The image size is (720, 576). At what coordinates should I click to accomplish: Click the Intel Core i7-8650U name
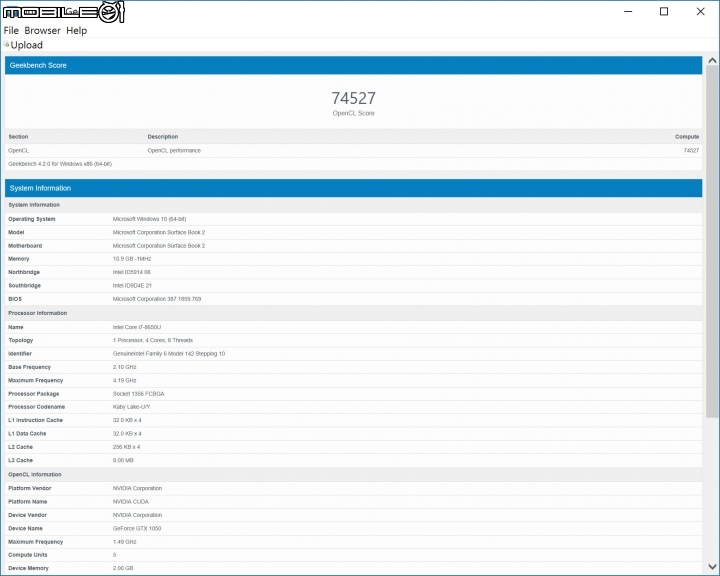(x=137, y=328)
